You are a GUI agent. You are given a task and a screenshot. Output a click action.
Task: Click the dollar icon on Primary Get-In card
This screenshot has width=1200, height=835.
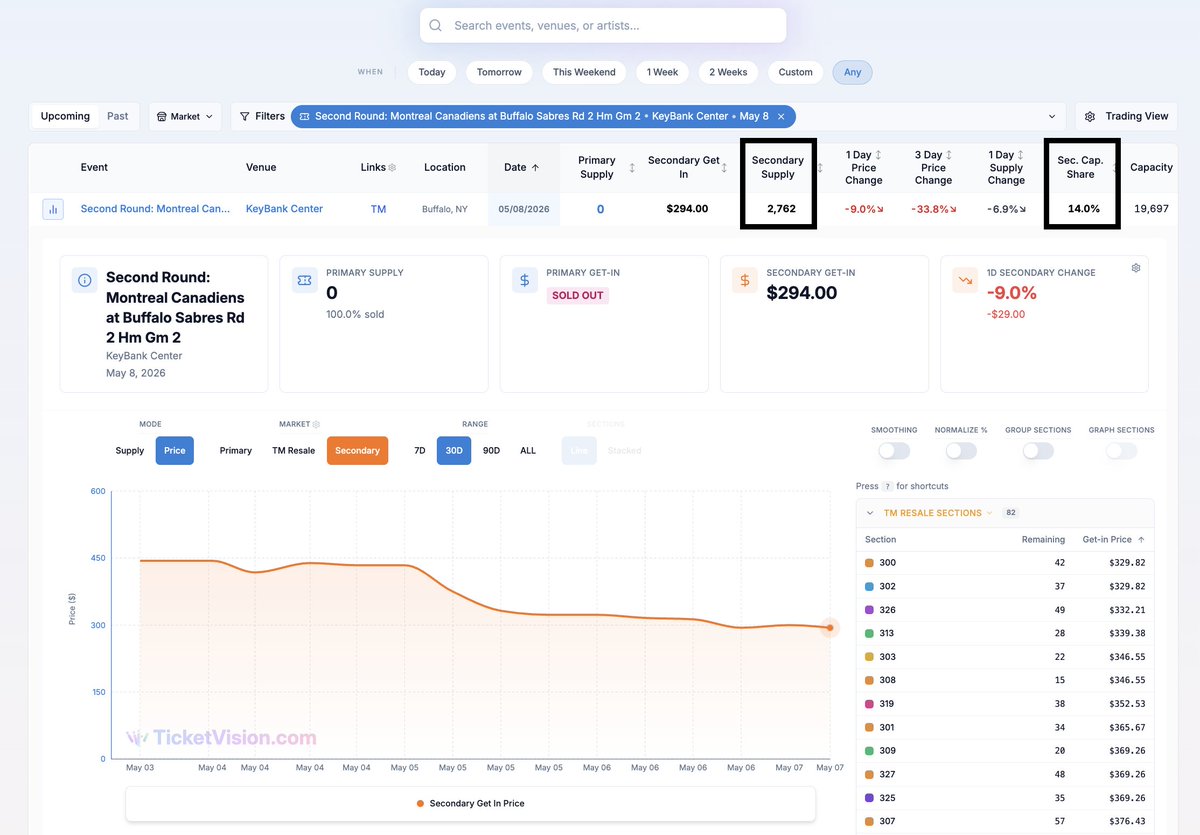pos(525,280)
